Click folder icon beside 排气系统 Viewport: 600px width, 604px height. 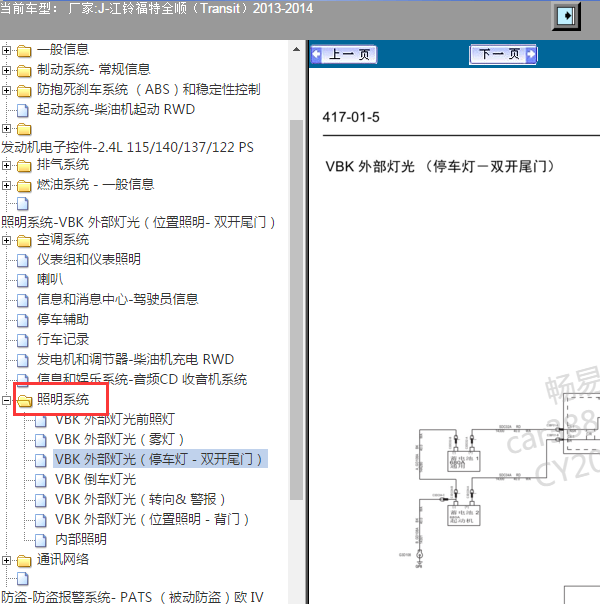24,166
